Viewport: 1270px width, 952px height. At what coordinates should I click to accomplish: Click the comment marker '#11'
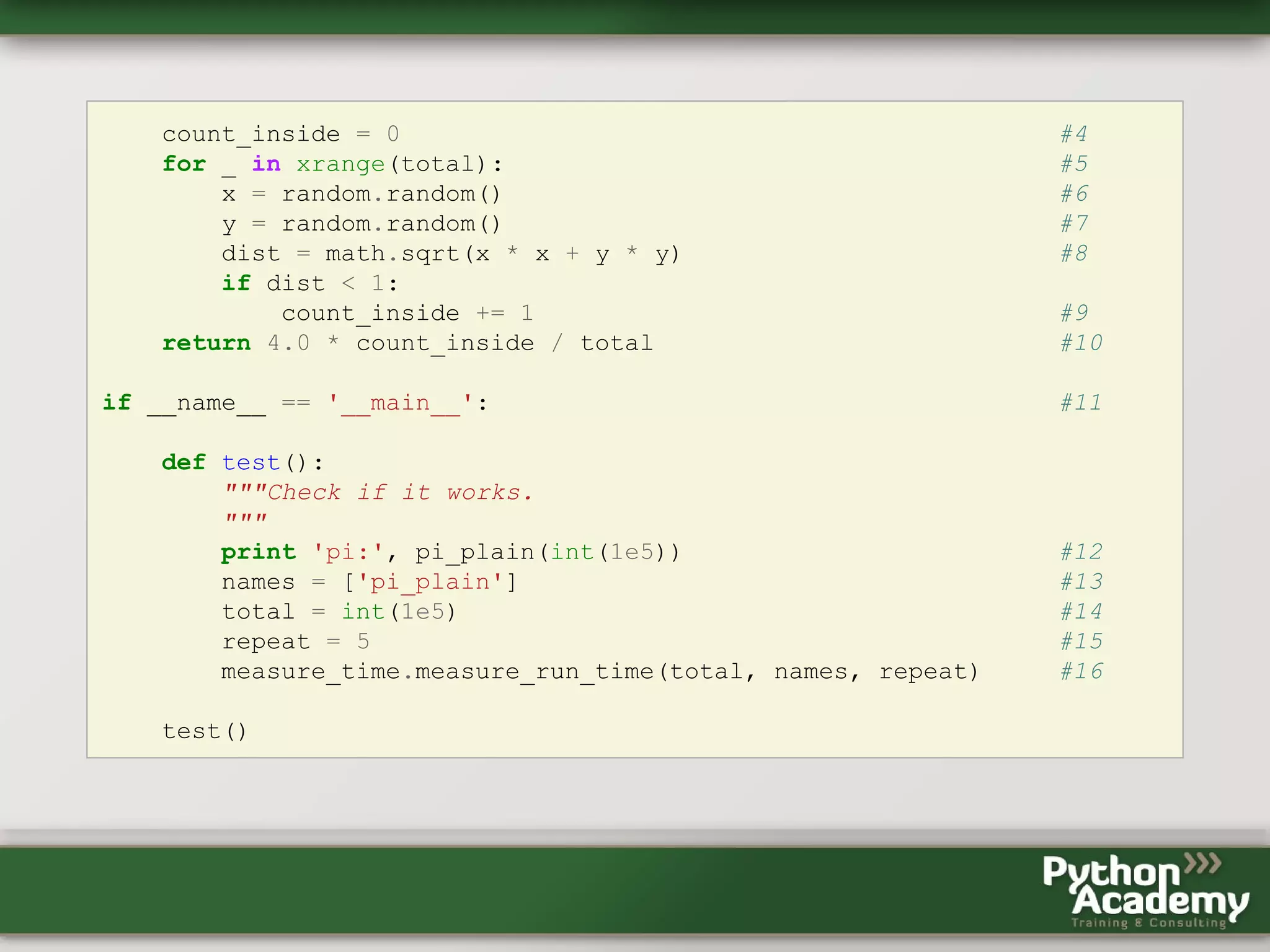point(1081,402)
